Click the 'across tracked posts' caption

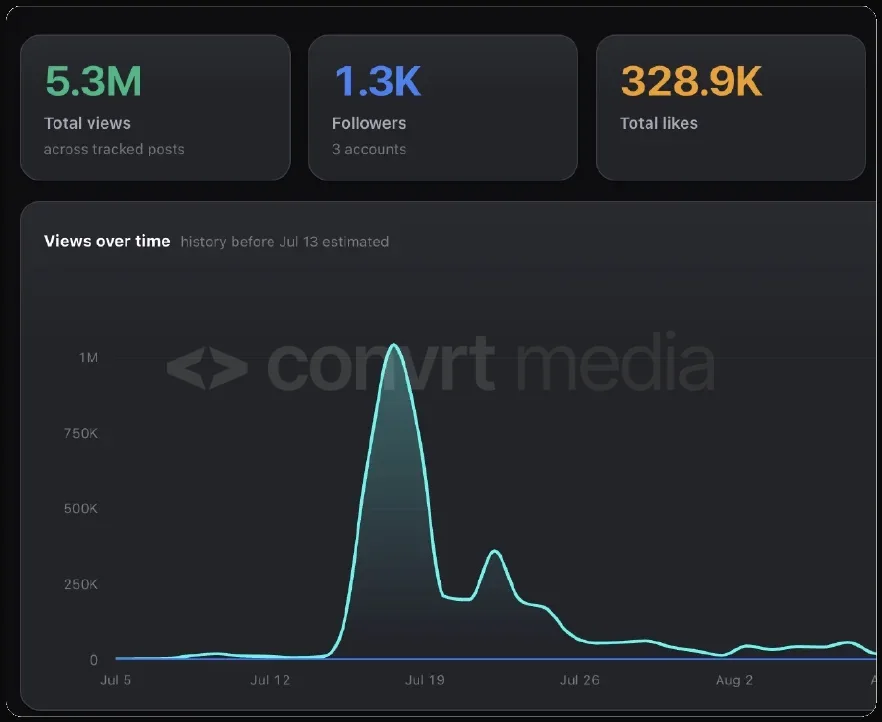[x=114, y=149]
